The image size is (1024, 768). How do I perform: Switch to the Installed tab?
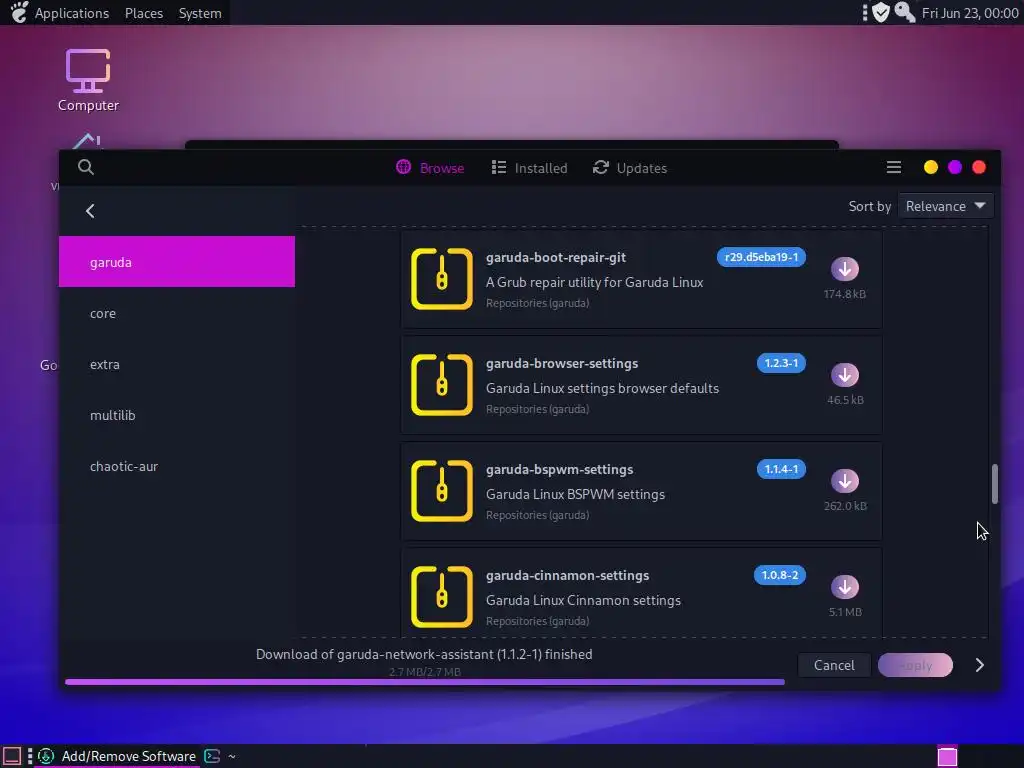pyautogui.click(x=530, y=168)
